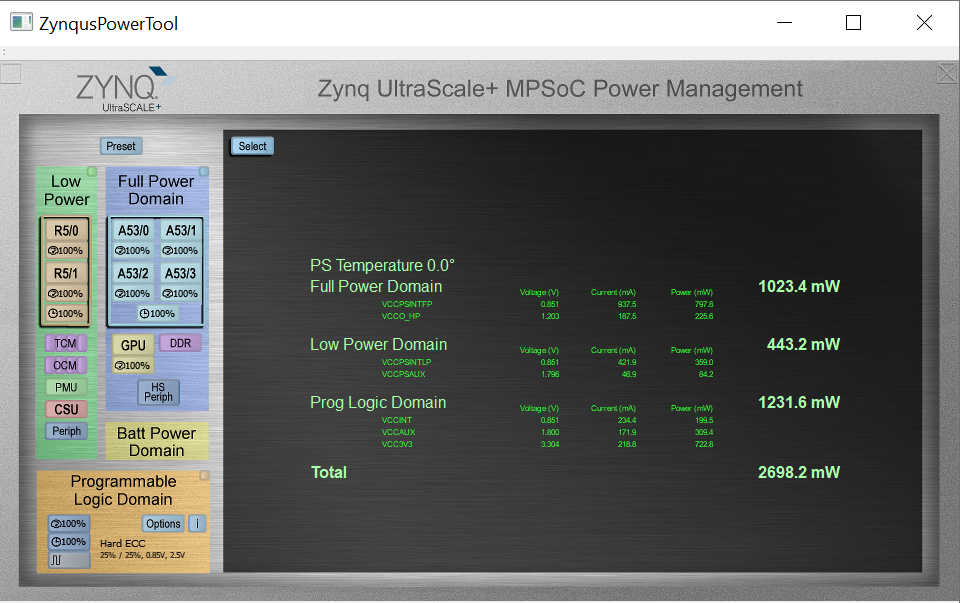Toggle the A53/0 core block
The width and height of the screenshot is (960, 603).
133,231
